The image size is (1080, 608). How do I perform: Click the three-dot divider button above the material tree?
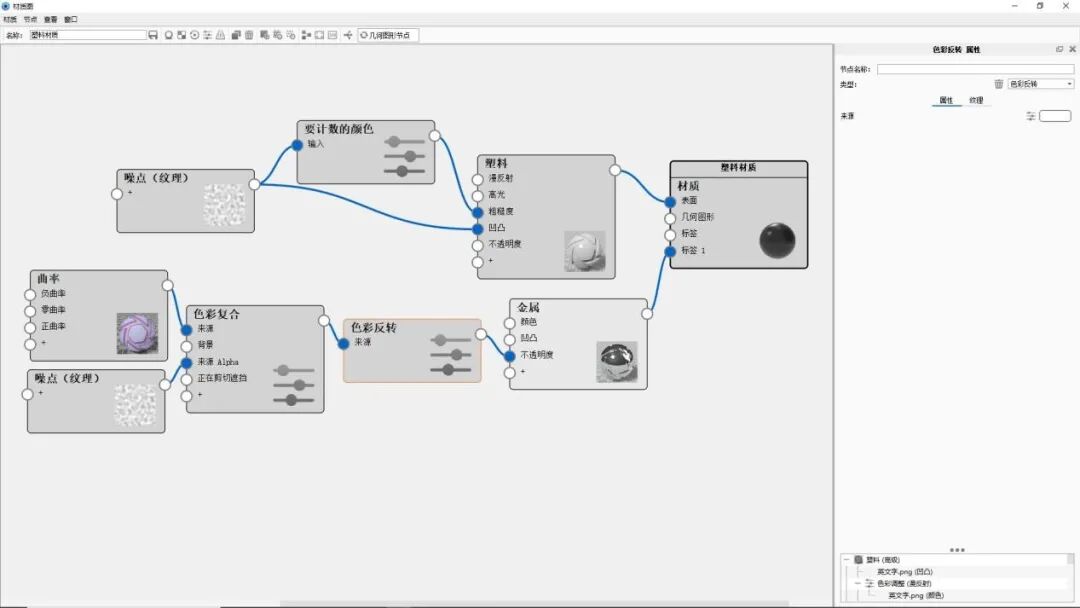pos(958,549)
